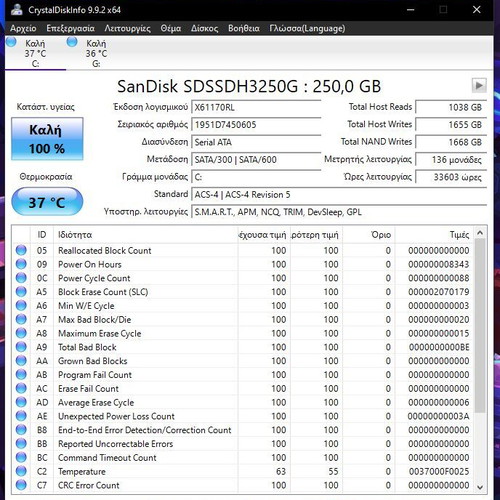Click the serial number field 1951D7450605
The height and width of the screenshot is (500, 500).
point(256,125)
